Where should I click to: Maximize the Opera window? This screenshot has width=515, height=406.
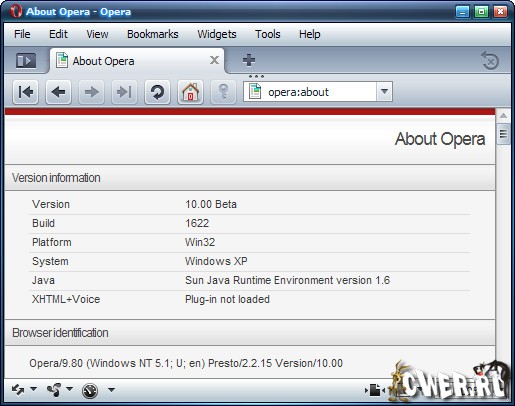click(481, 12)
